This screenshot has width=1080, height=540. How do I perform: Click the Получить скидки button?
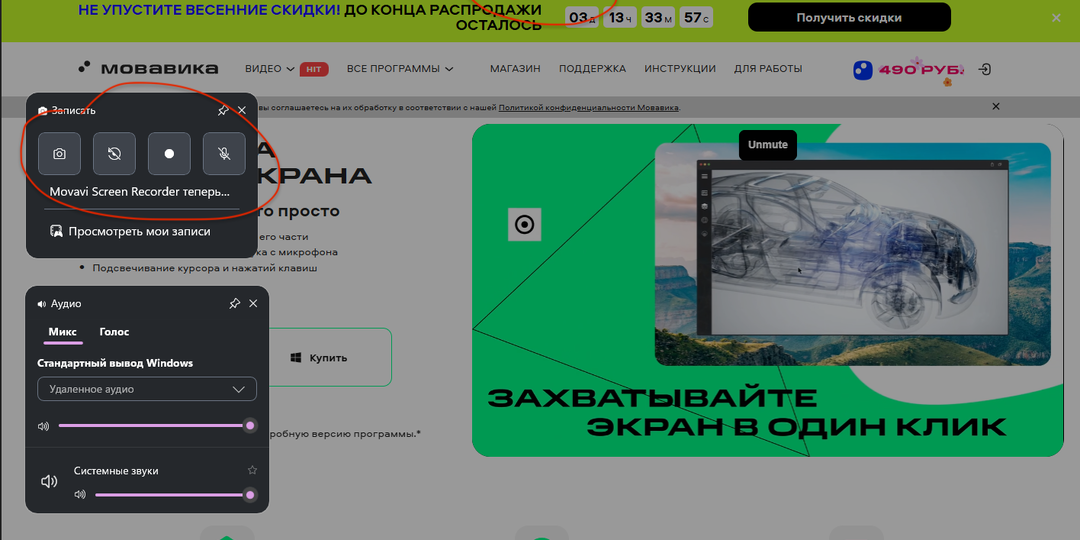(x=849, y=17)
